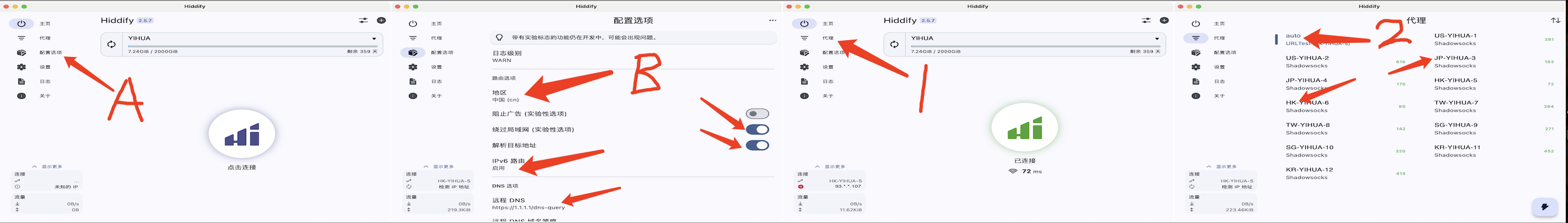This screenshot has height=223, width=1568.
Task: Expand the YIHUA profile dropdown in disconnected window
Action: tap(374, 38)
